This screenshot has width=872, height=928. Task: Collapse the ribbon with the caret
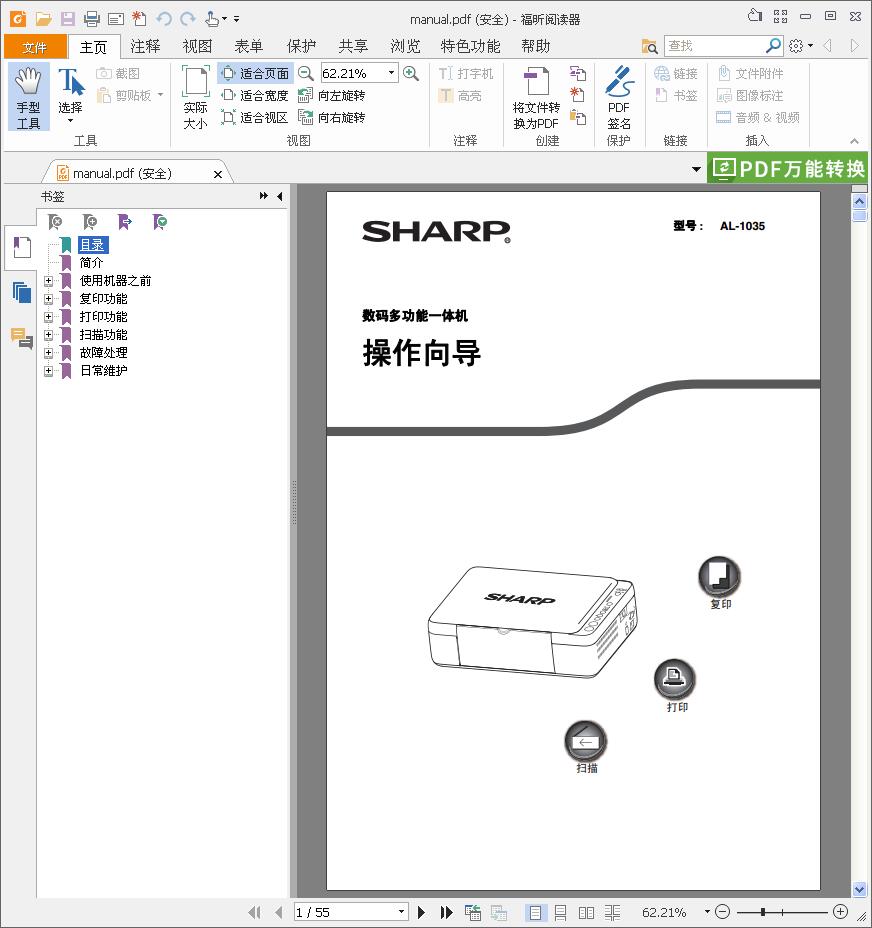(x=854, y=141)
